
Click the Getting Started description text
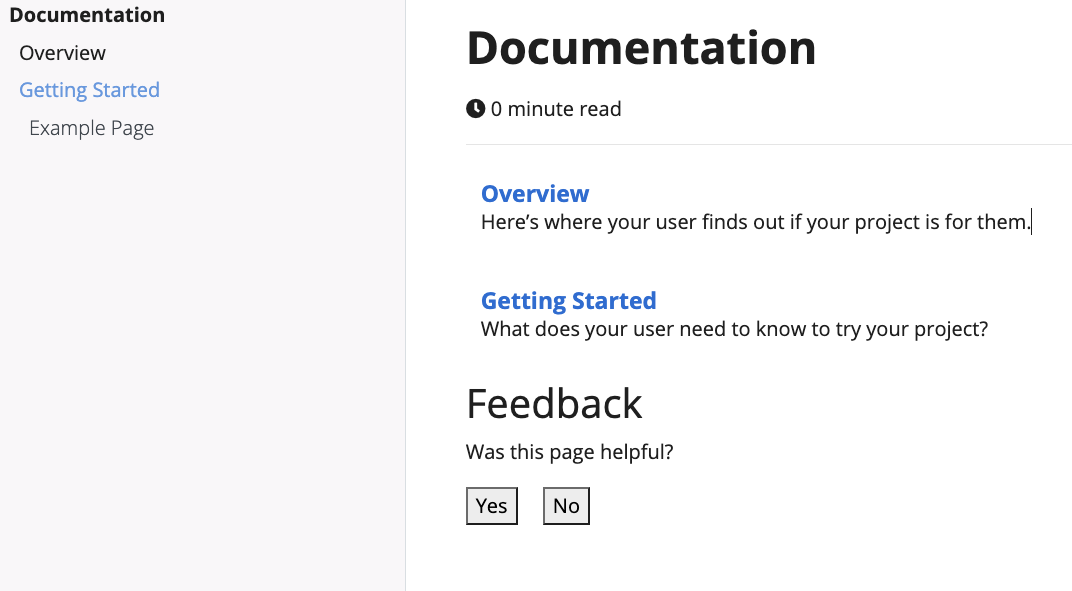coord(734,328)
